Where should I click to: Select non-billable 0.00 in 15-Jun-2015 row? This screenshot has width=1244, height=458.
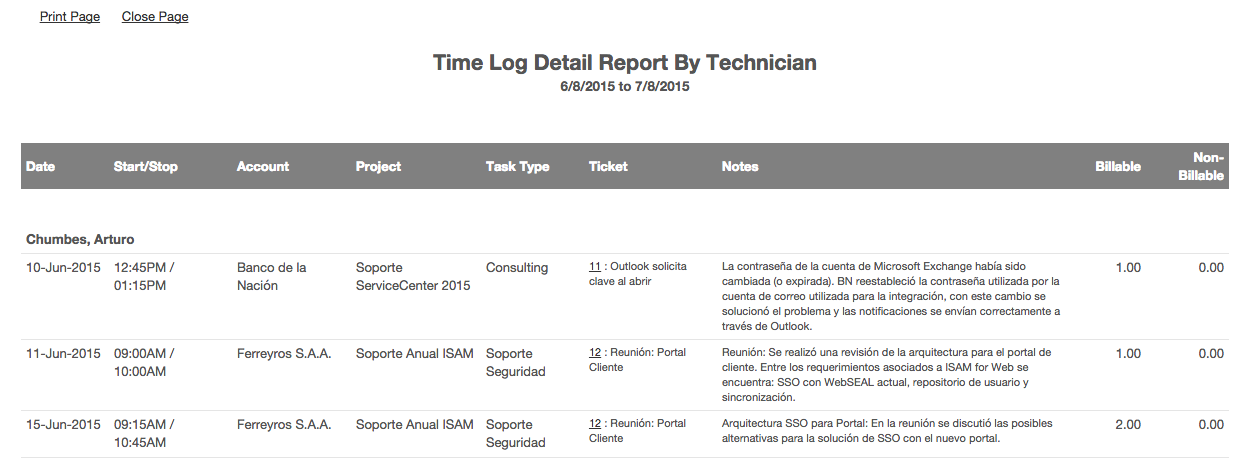pos(1211,425)
